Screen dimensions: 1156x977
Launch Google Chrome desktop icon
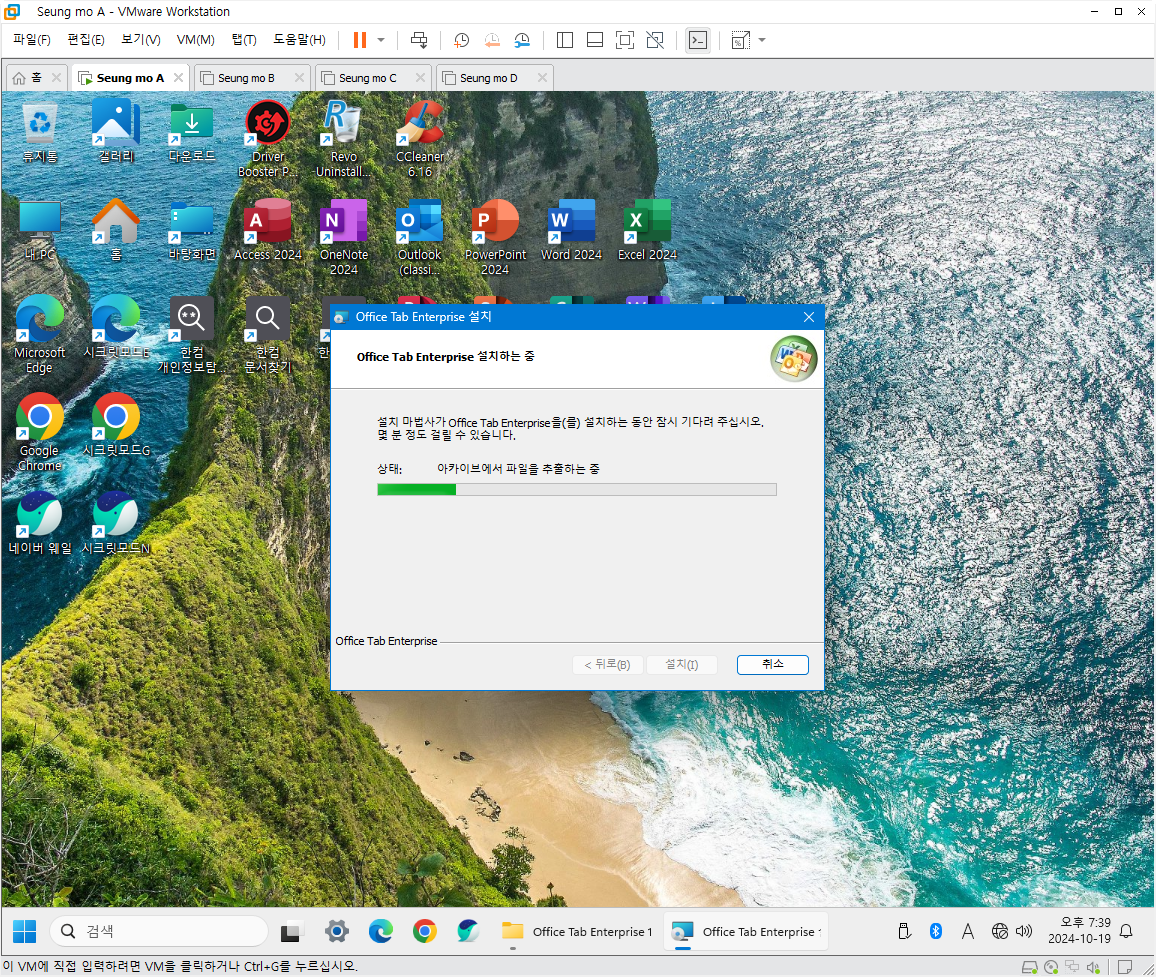(40, 434)
